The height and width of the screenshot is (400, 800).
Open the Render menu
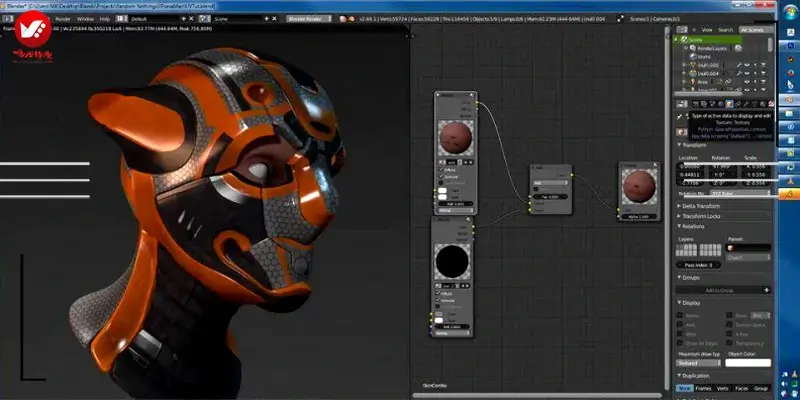(63, 18)
